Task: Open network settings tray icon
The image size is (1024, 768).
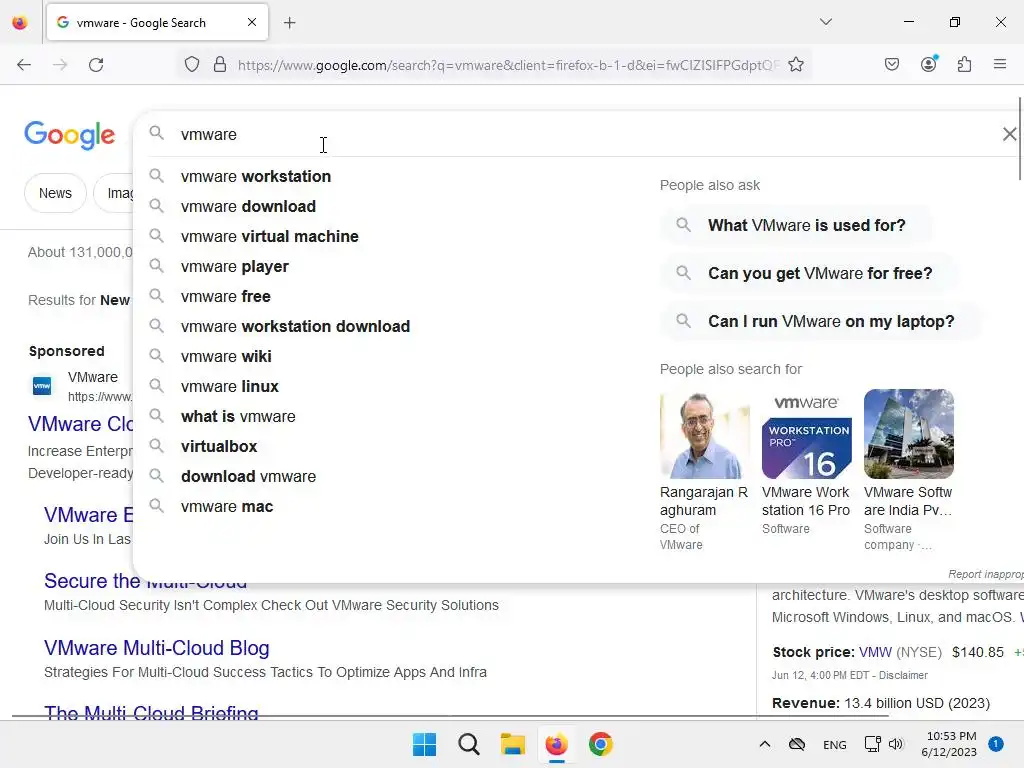Action: pyautogui.click(x=872, y=744)
